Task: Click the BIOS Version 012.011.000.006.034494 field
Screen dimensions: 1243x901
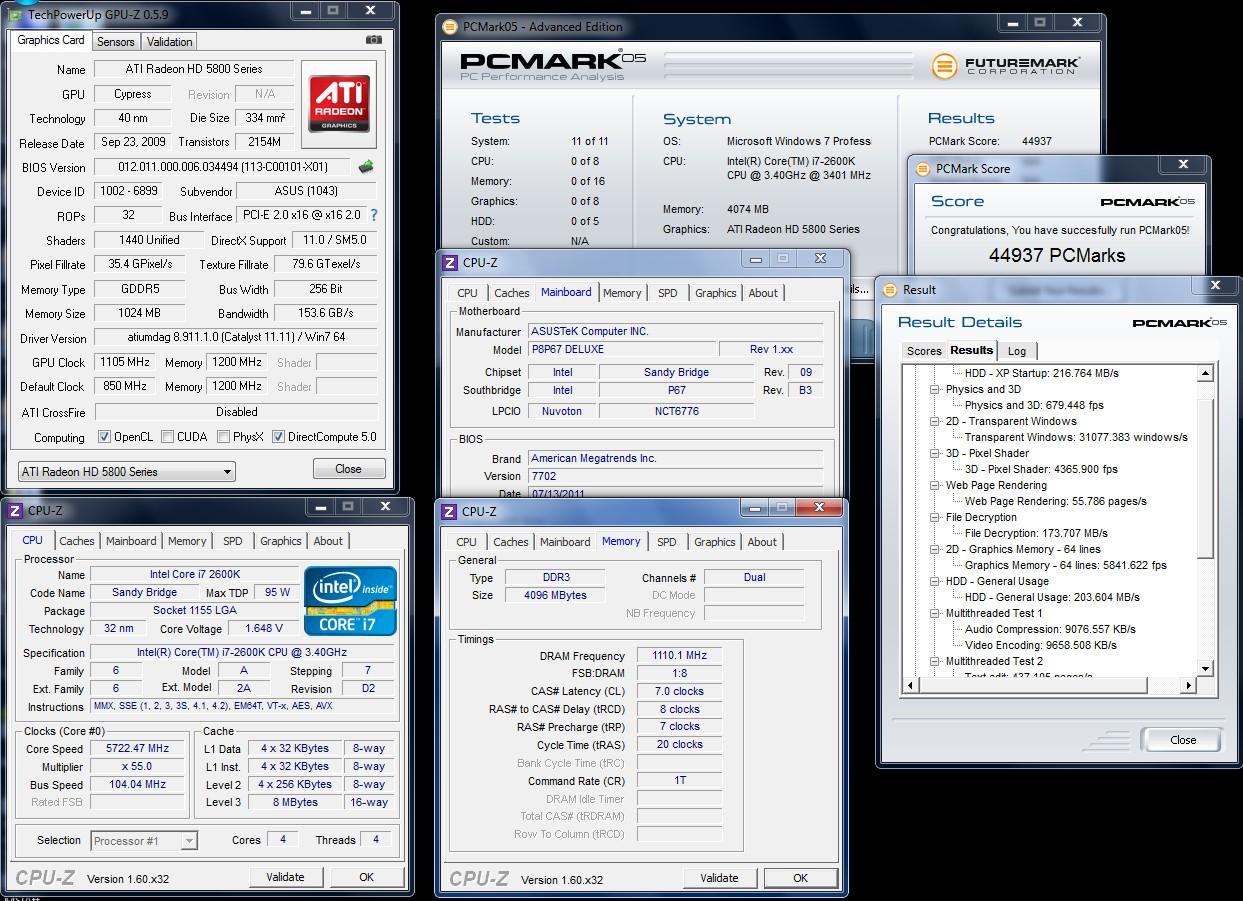Action: click(x=224, y=167)
